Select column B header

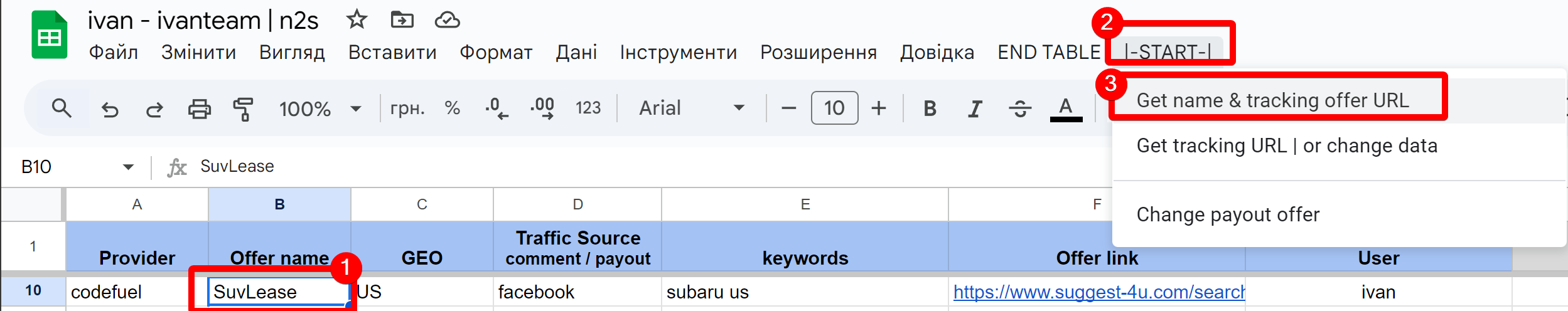pyautogui.click(x=279, y=204)
